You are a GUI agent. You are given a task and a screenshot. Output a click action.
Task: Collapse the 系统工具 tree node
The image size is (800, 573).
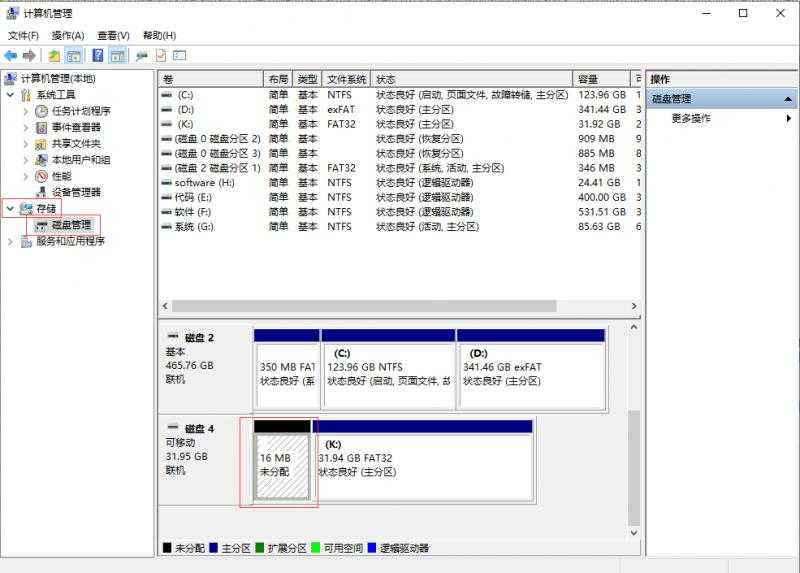(10, 95)
